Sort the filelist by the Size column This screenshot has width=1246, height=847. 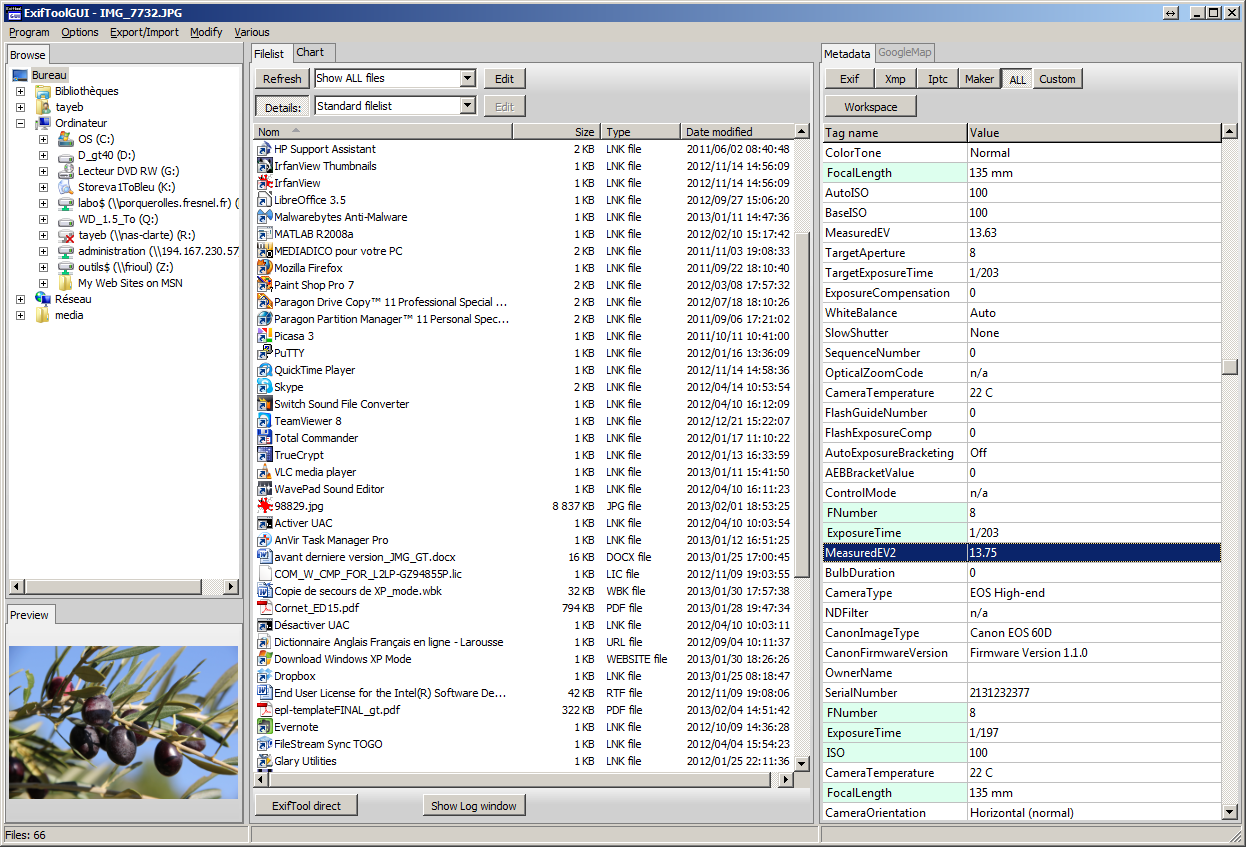coord(558,132)
